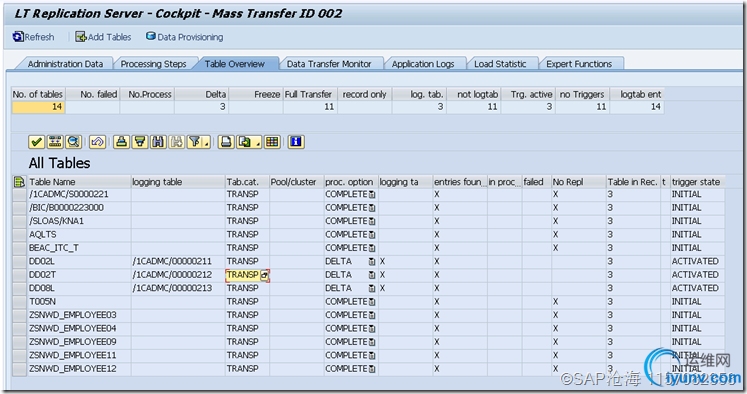Click logging table /1CADMC/00000213
Image resolution: width=747 pixels, height=394 pixels.
pos(172,288)
